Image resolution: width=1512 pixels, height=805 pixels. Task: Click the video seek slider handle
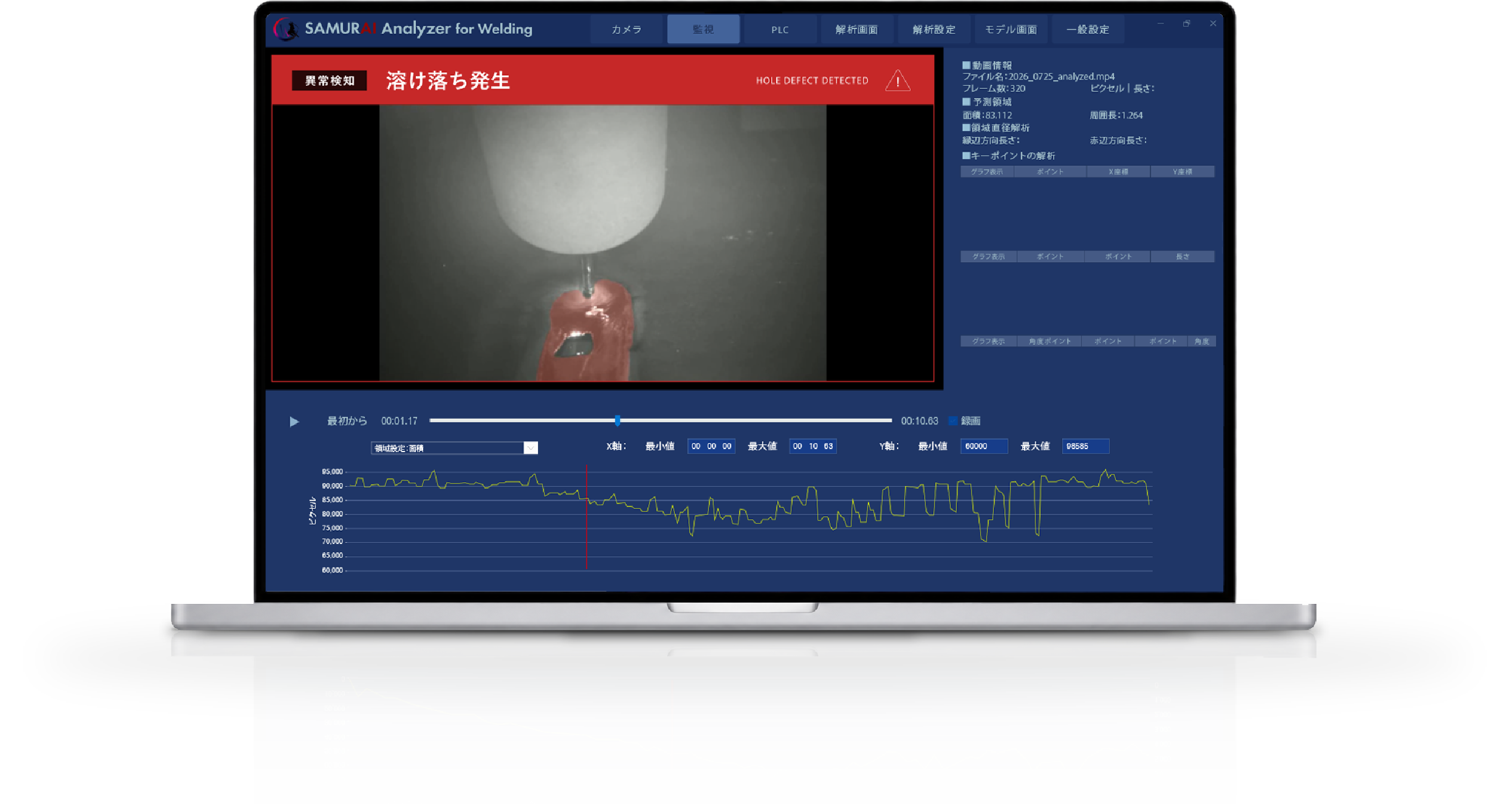(618, 421)
